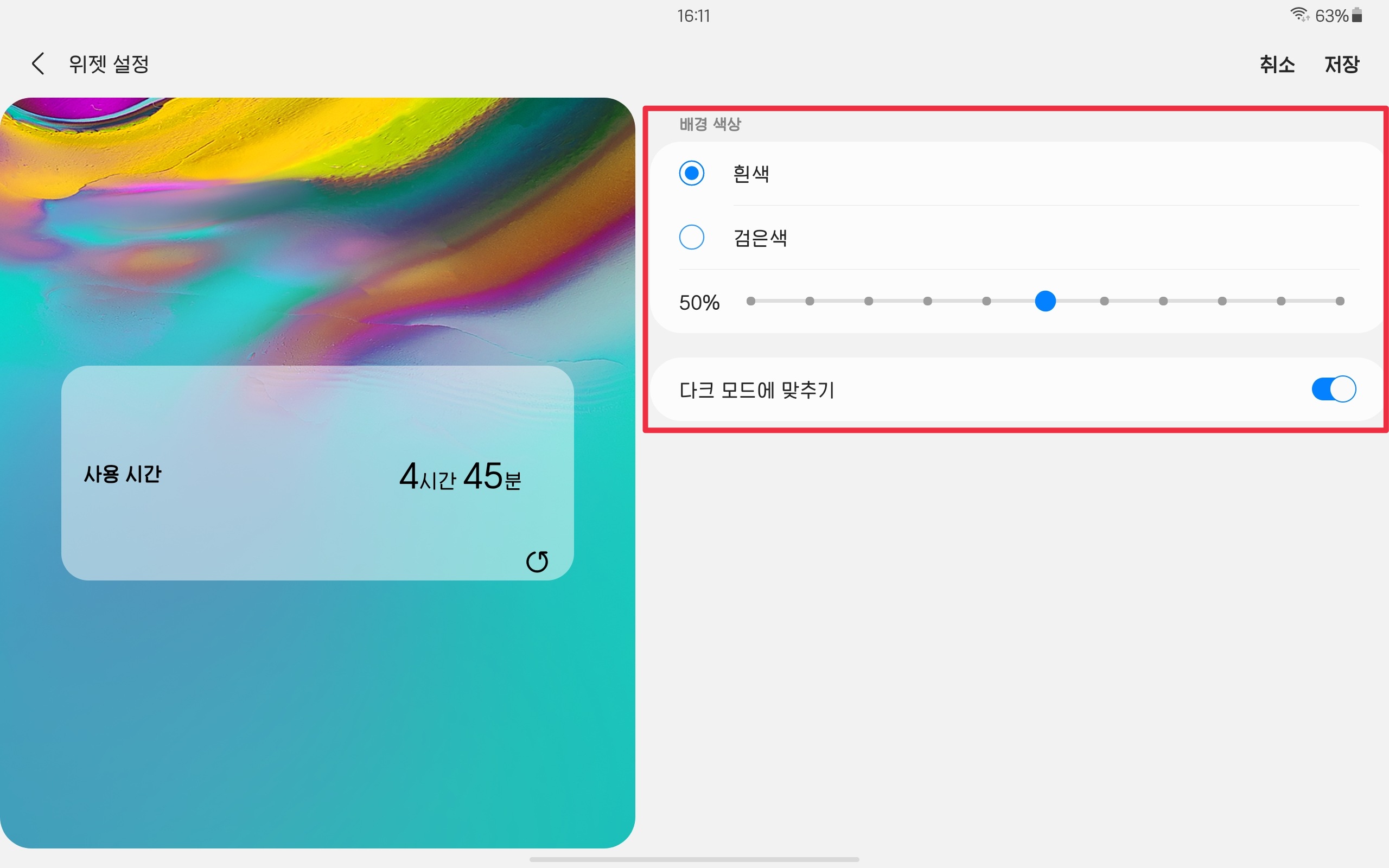This screenshot has width=1389, height=868.
Task: Tap the battery icon in the status bar
Action: pos(1358,15)
